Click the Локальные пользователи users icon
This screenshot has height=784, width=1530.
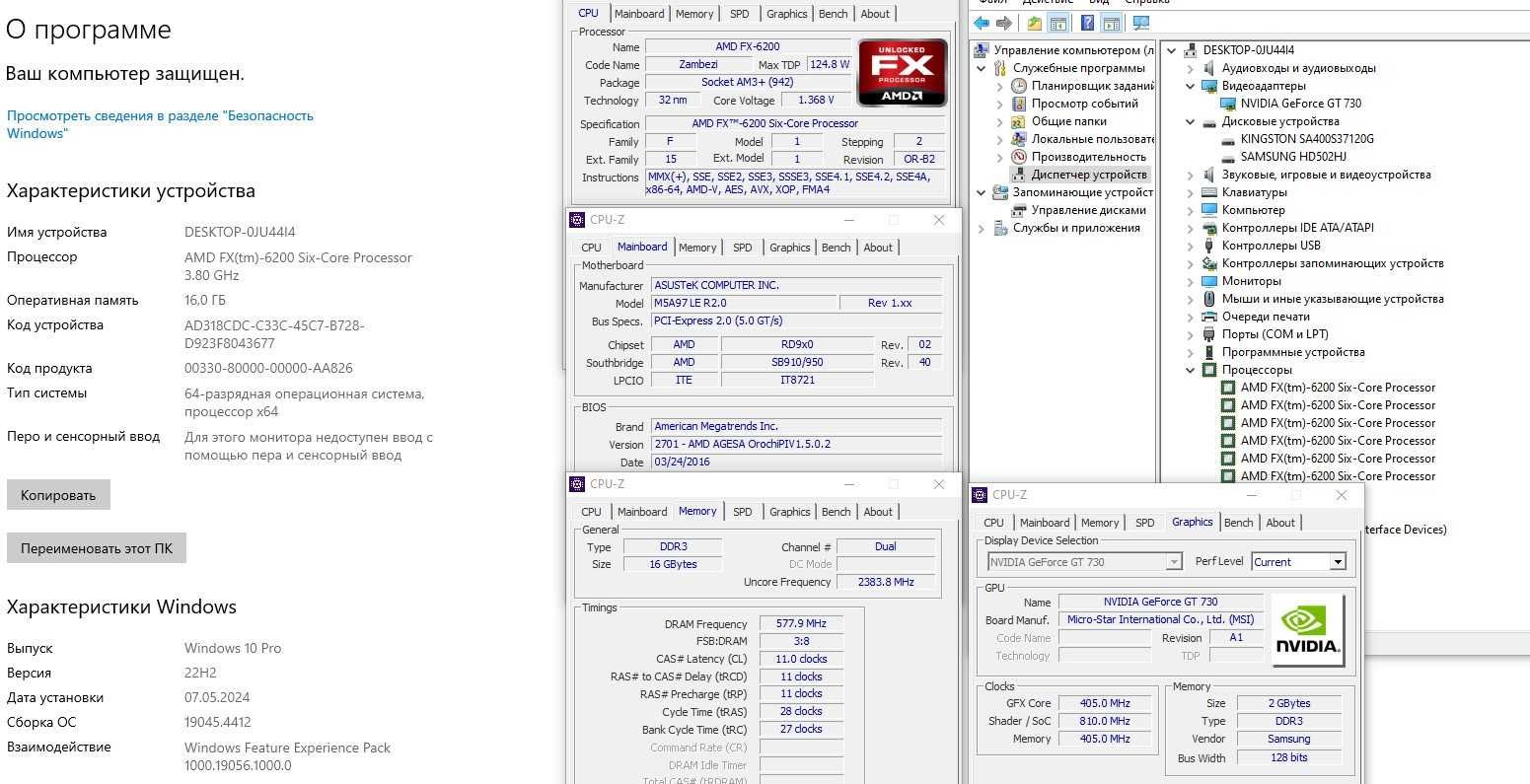[x=1019, y=139]
